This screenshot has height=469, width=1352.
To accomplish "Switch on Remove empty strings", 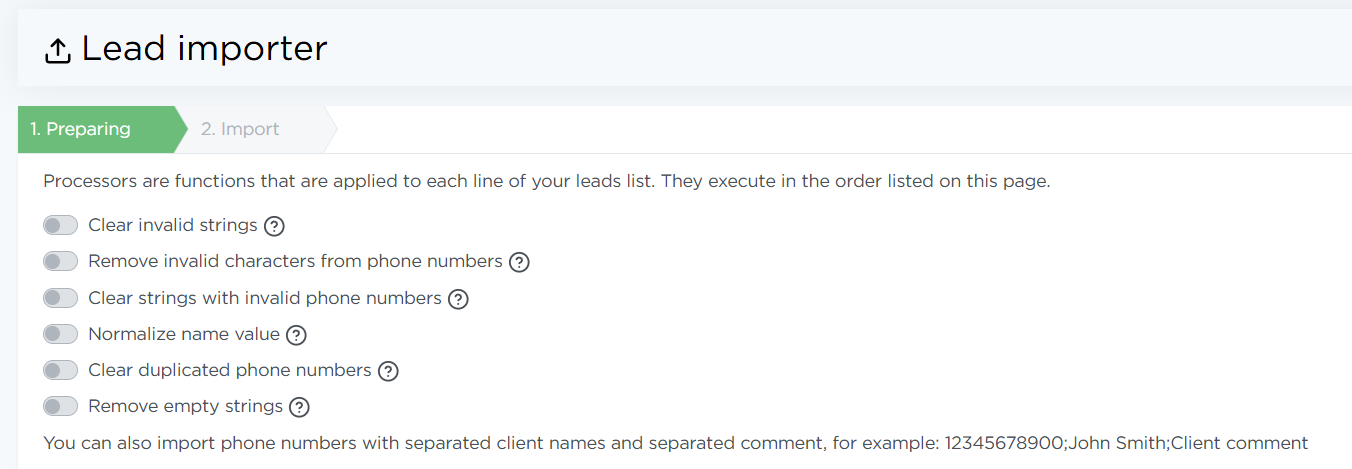I will click(61, 407).
